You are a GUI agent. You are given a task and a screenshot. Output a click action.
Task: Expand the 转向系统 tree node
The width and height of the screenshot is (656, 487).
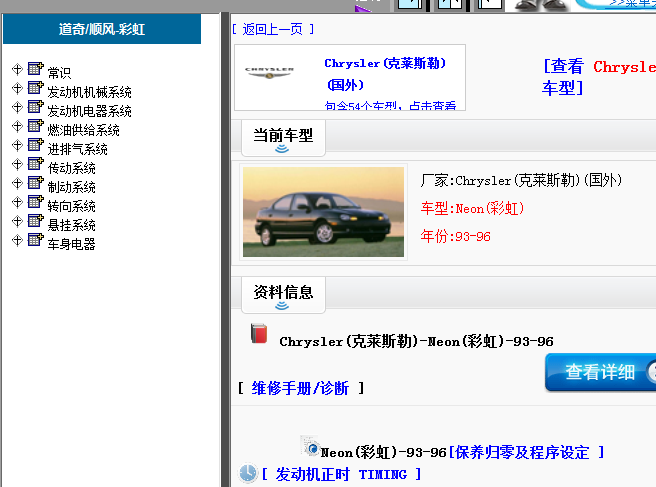click(17, 202)
